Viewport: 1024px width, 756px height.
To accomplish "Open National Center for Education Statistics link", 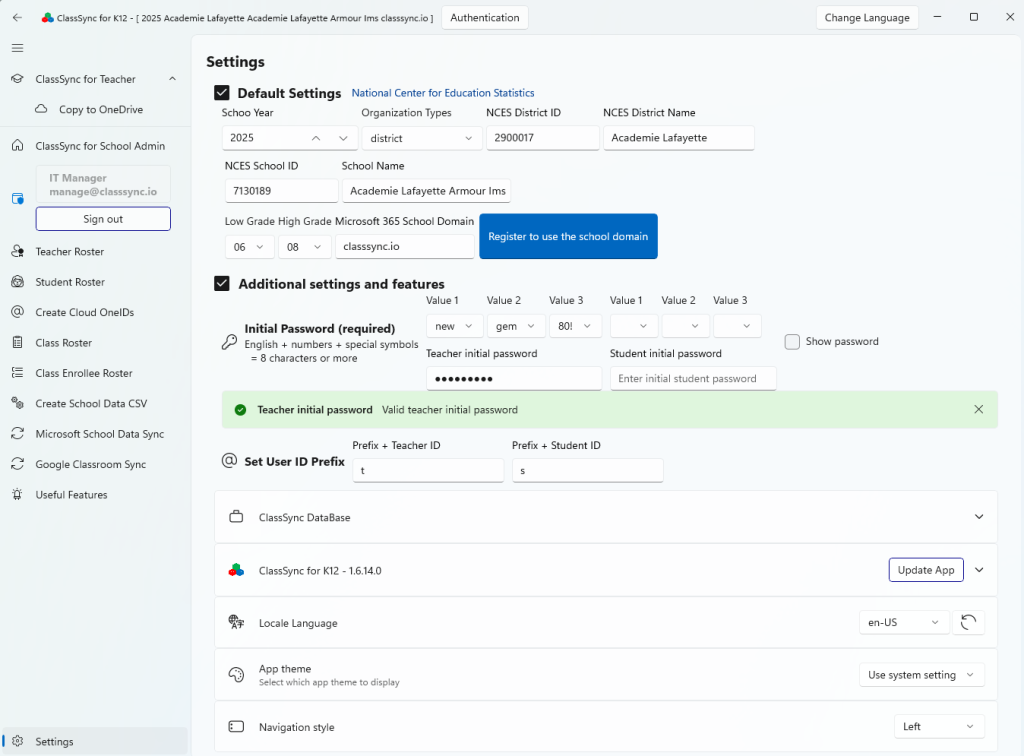I will (x=443, y=93).
